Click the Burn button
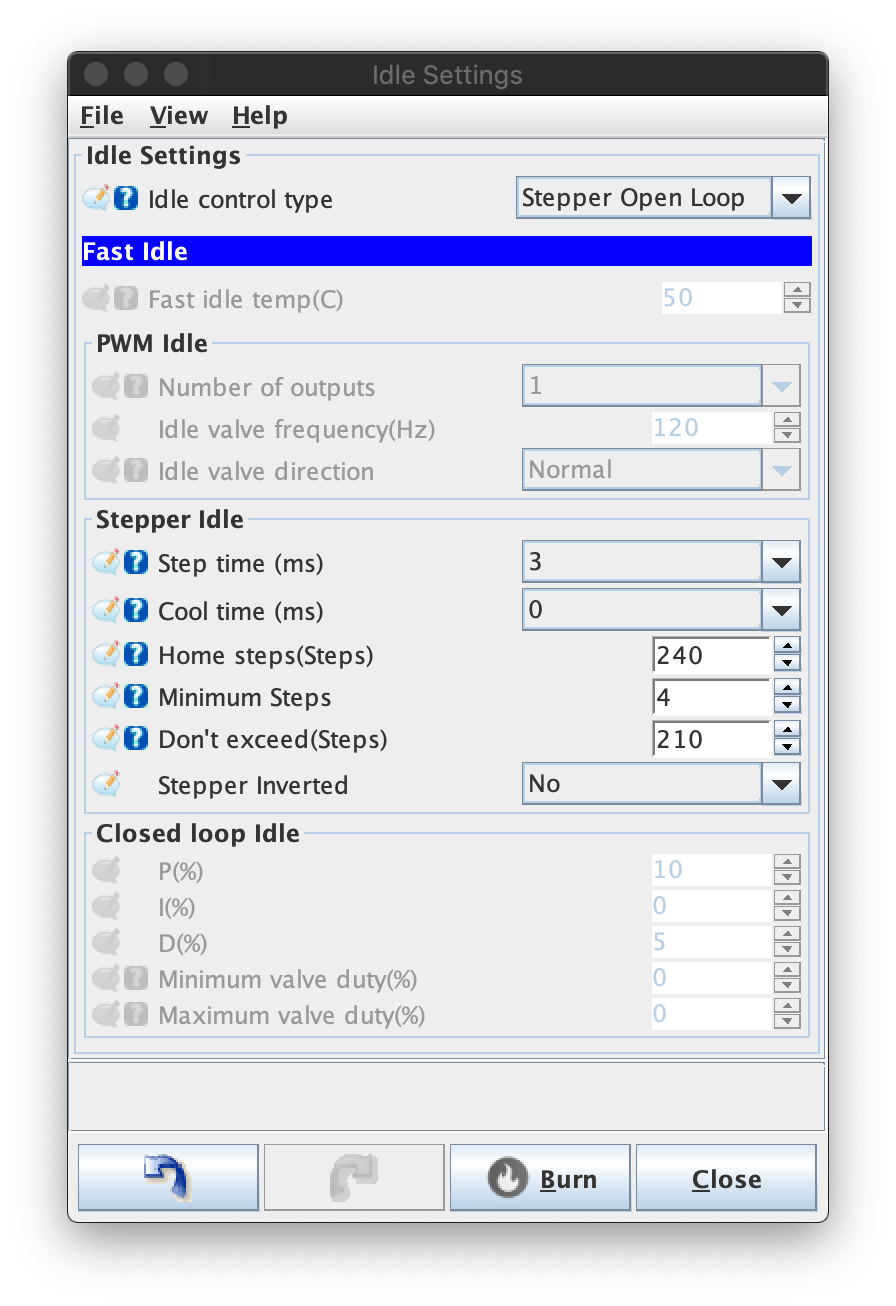896x1306 pixels. coord(540,1178)
